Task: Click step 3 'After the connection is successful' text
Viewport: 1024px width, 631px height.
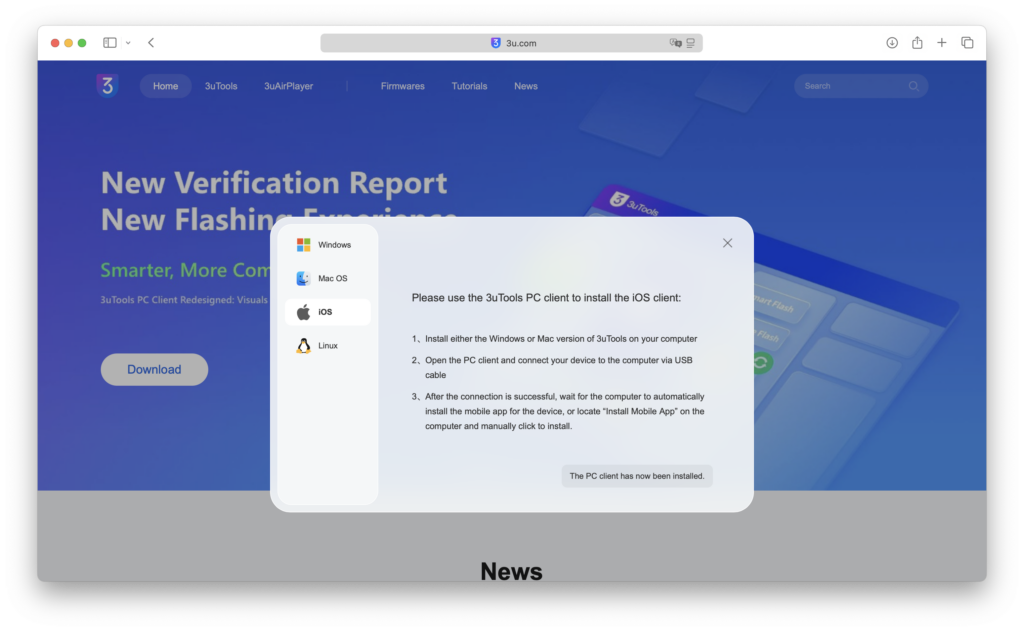Action: pyautogui.click(x=565, y=412)
